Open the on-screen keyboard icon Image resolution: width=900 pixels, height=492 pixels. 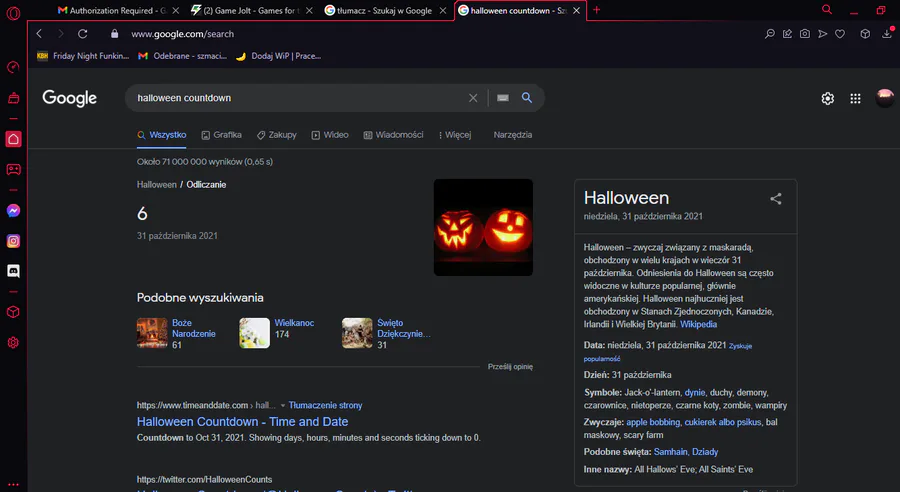pyautogui.click(x=503, y=98)
